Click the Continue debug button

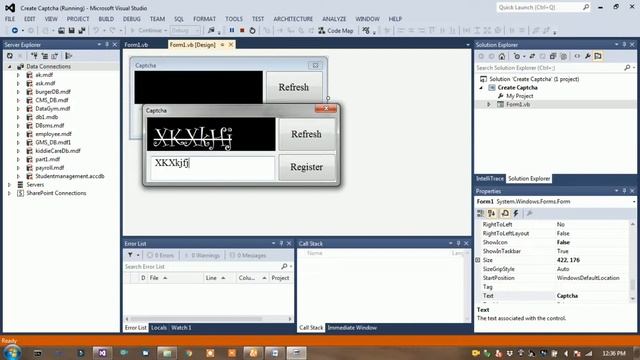pyautogui.click(x=147, y=30)
